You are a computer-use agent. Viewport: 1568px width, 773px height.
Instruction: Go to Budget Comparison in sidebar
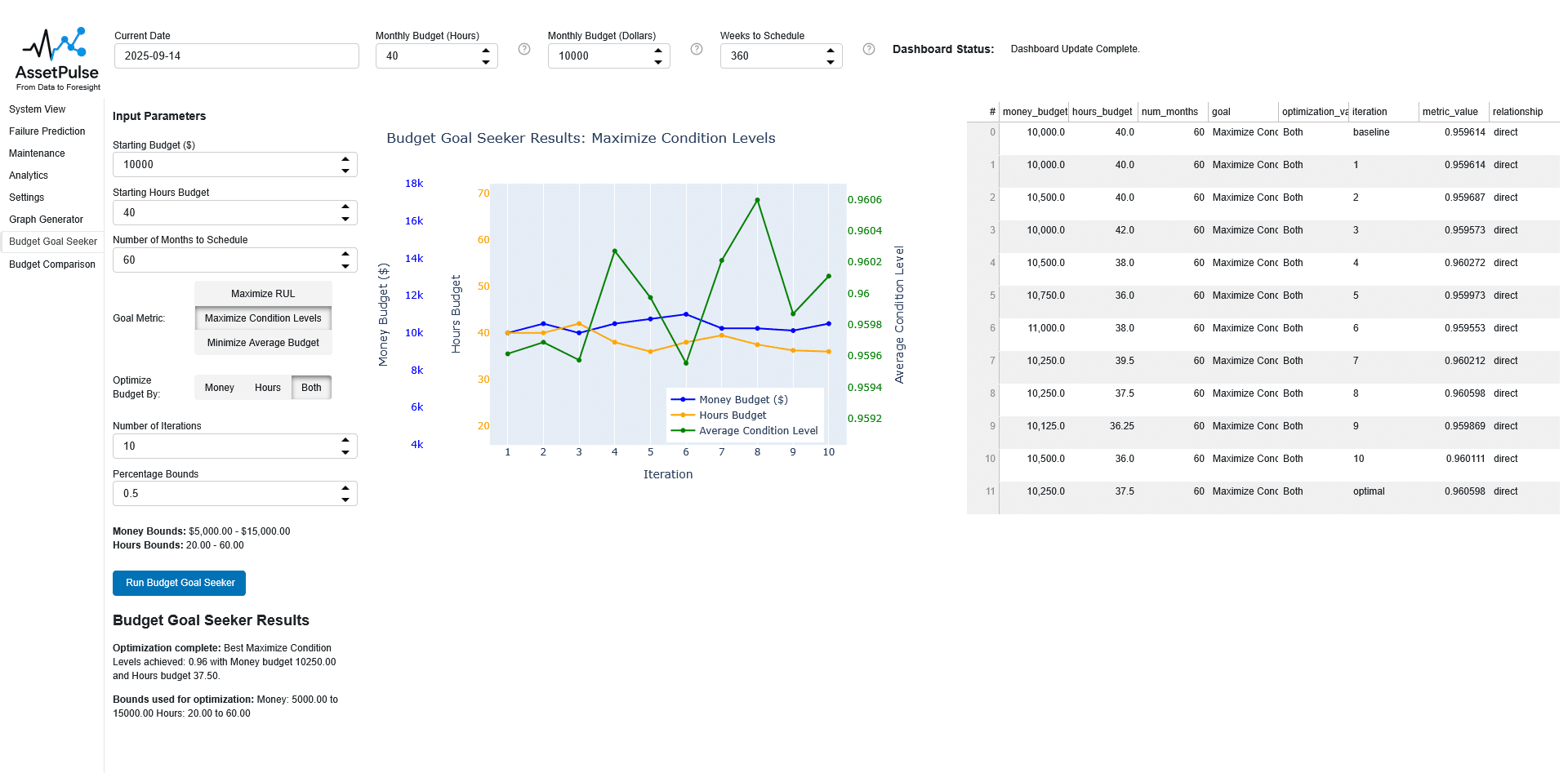51,264
